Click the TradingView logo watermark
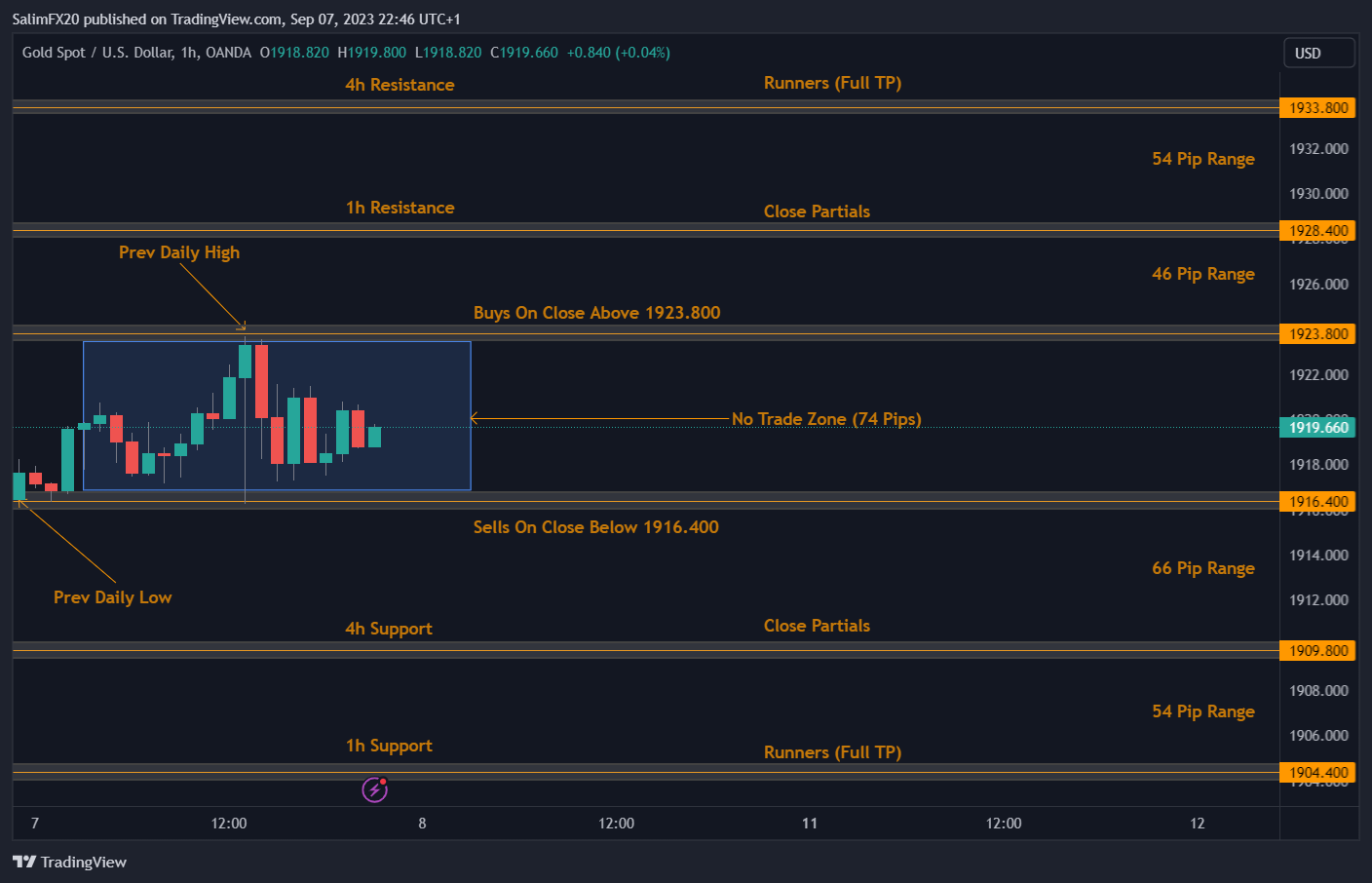The width and height of the screenshot is (1372, 883). (68, 862)
